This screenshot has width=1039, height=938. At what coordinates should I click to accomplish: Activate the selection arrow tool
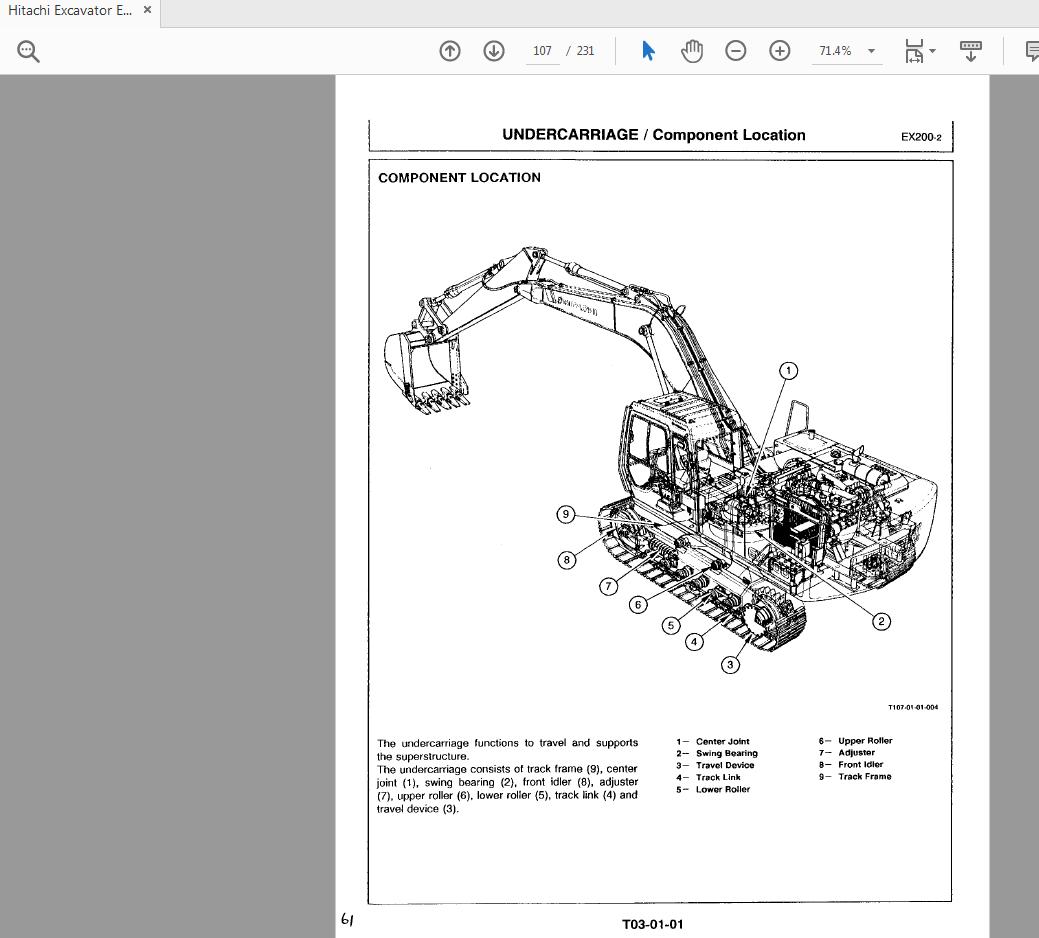tap(648, 50)
